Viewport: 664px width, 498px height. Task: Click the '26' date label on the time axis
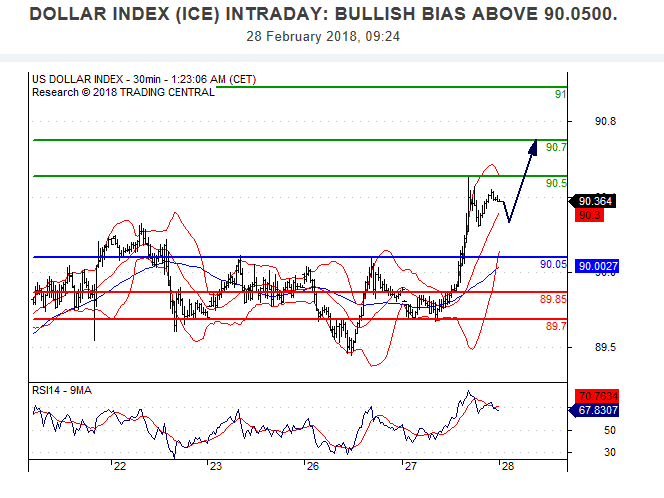tap(313, 467)
